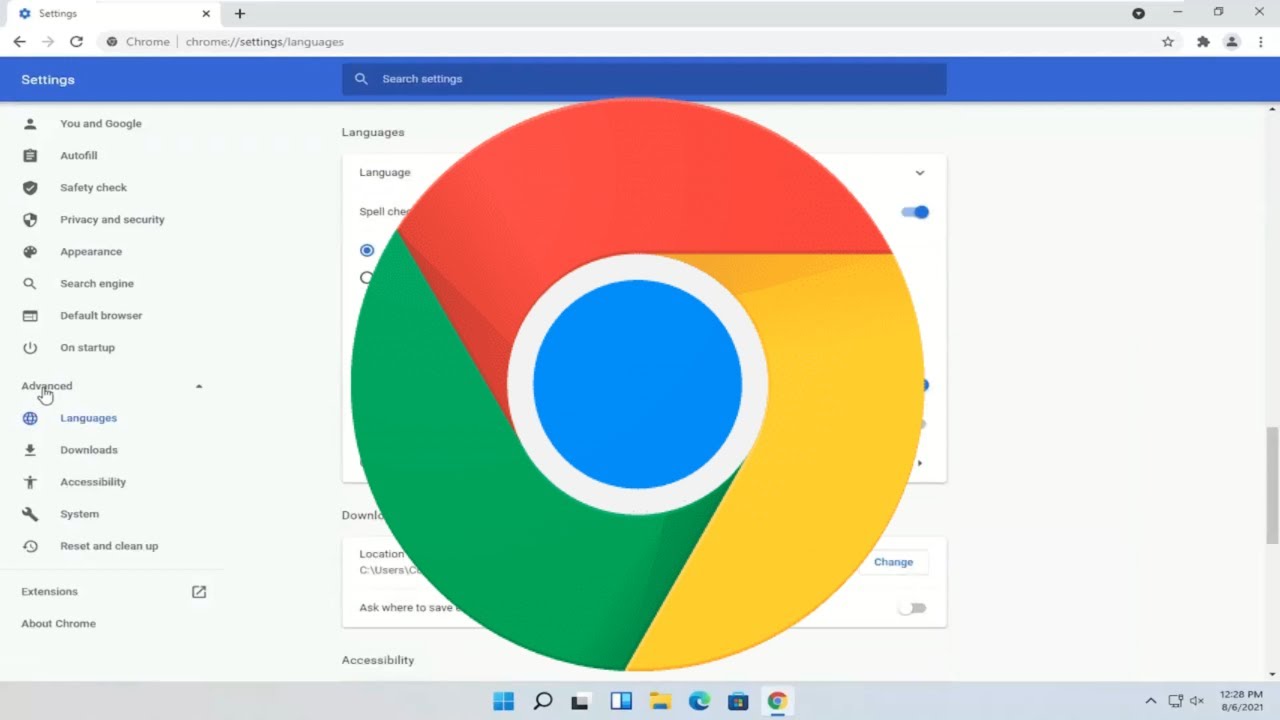Image resolution: width=1280 pixels, height=720 pixels.
Task: Open the Windows Start menu
Action: [503, 701]
